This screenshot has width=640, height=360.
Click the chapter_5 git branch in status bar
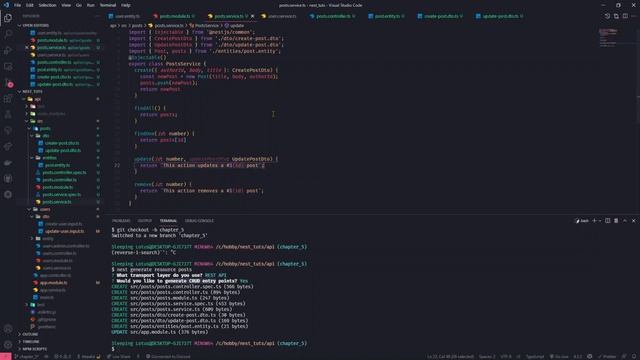point(27,357)
